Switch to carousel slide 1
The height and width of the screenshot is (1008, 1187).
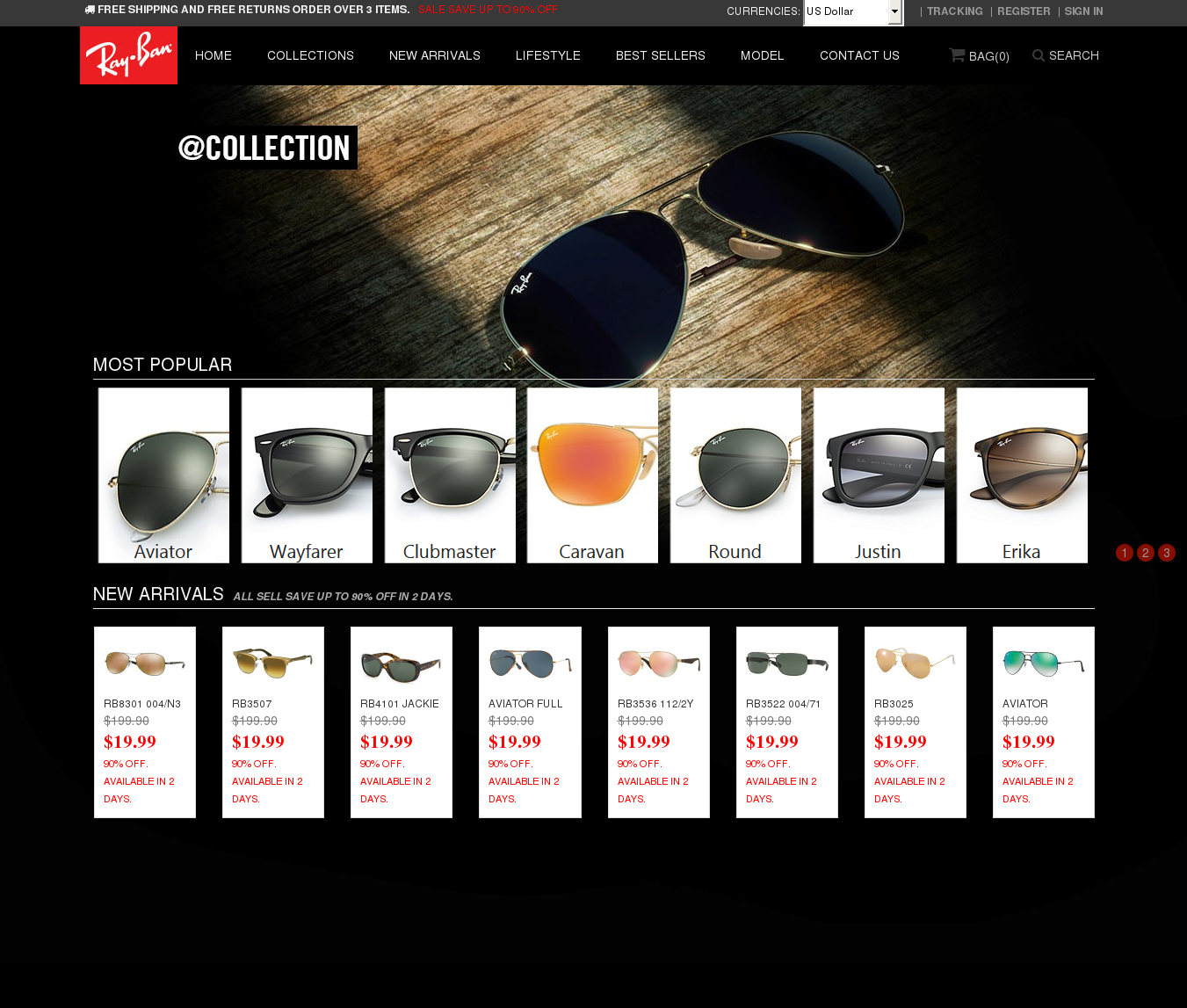(1124, 553)
